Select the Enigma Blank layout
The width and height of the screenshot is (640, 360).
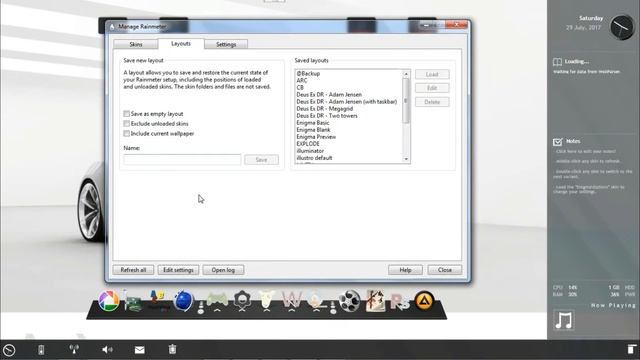(x=313, y=130)
